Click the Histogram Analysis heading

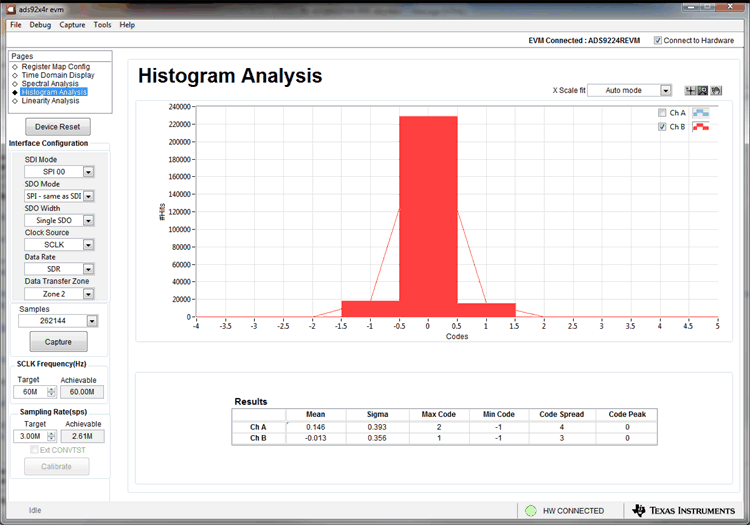230,76
